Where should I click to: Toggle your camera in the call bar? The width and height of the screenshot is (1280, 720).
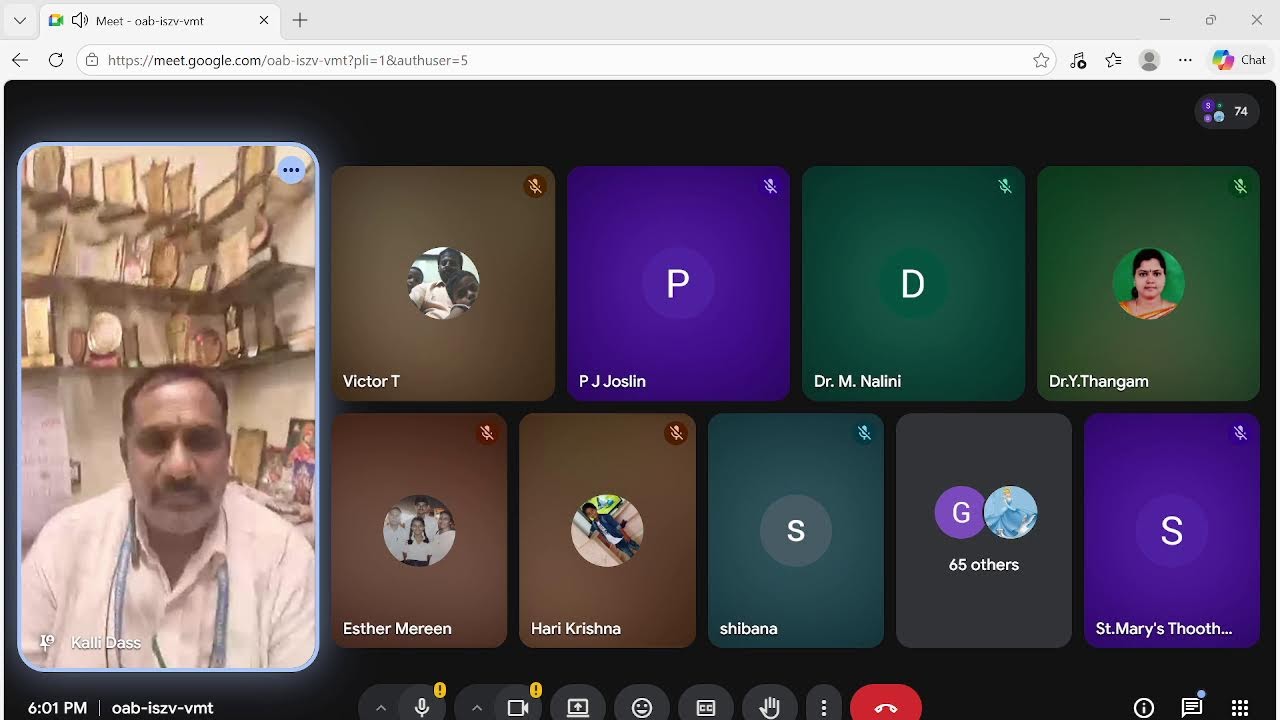(x=518, y=707)
